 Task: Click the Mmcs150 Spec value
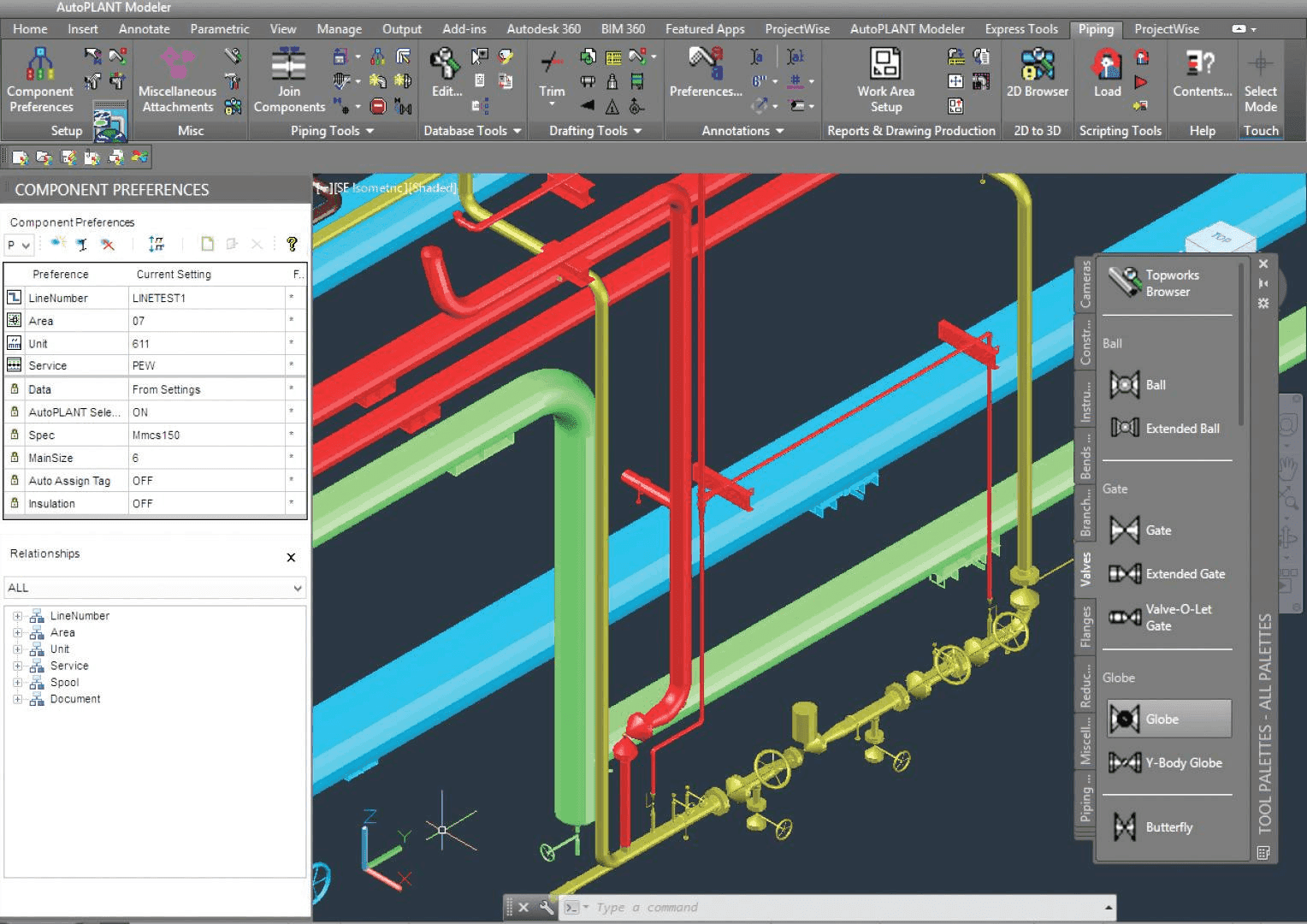pyautogui.click(x=207, y=435)
